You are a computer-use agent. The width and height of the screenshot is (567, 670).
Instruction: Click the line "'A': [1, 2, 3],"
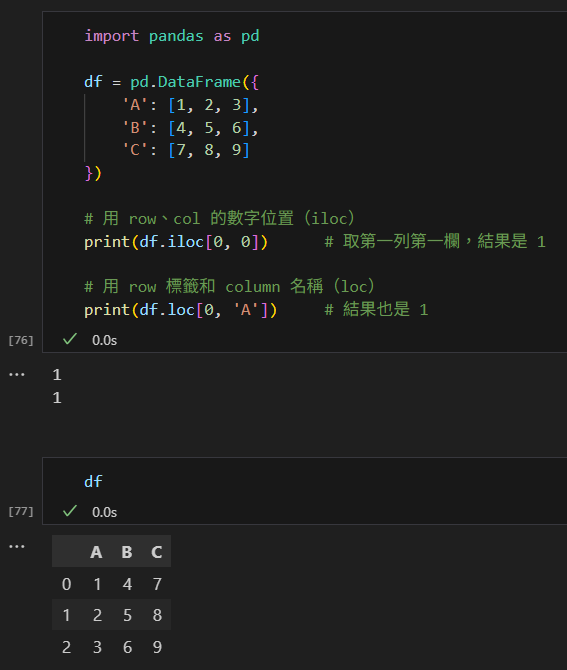tap(191, 105)
